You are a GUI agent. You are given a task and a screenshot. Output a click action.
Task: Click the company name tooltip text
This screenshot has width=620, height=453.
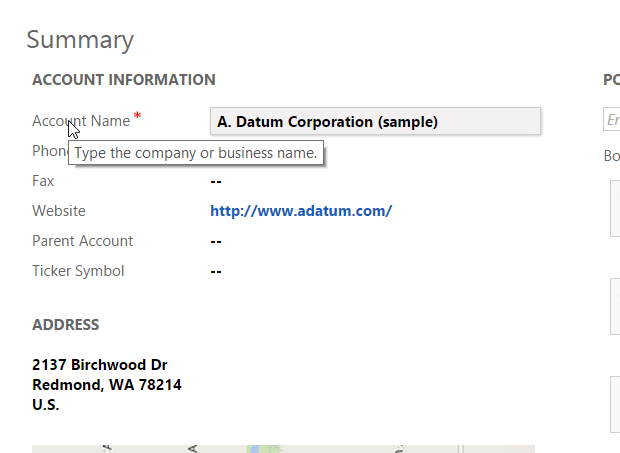click(196, 153)
